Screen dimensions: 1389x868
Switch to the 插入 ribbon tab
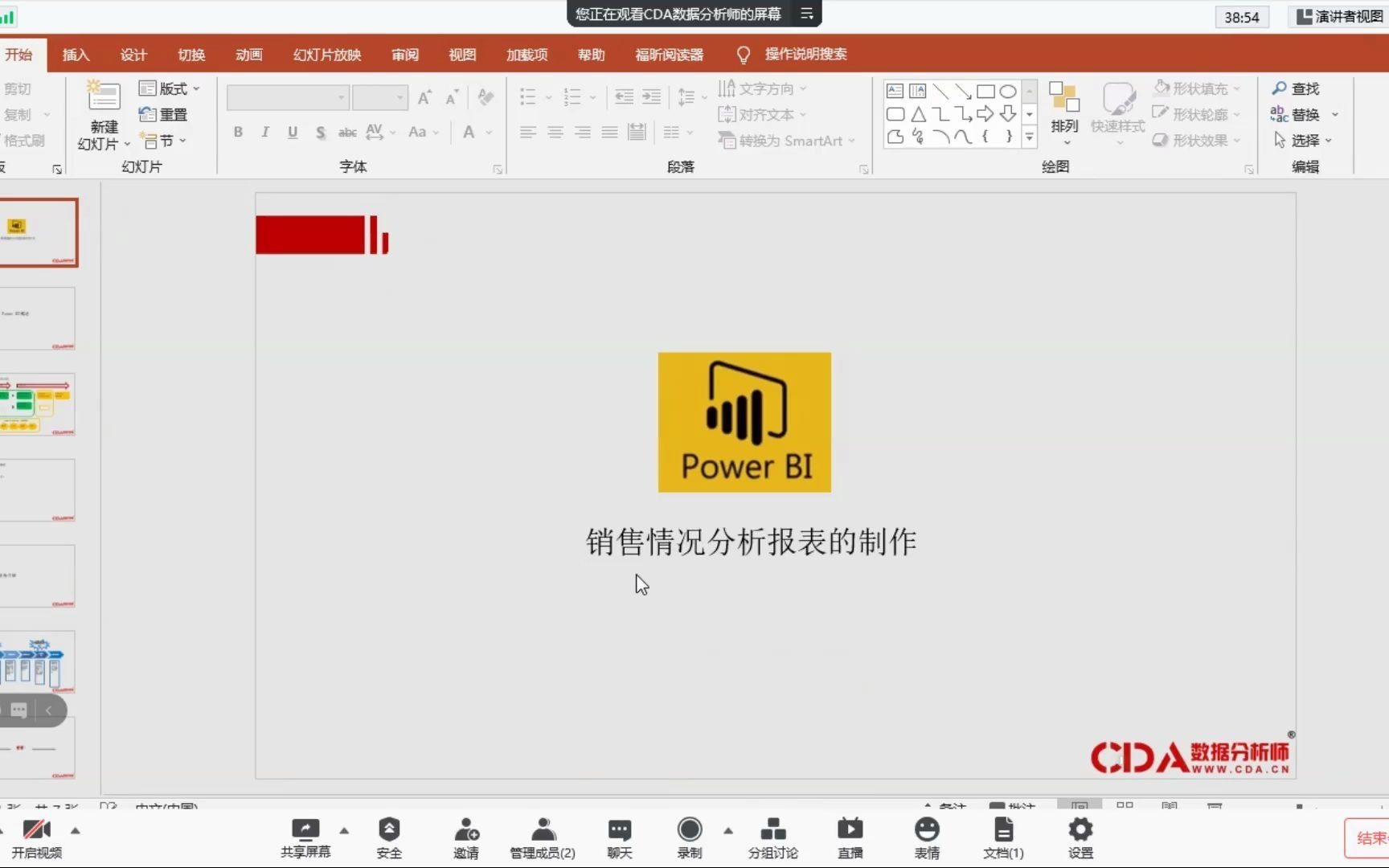point(76,54)
